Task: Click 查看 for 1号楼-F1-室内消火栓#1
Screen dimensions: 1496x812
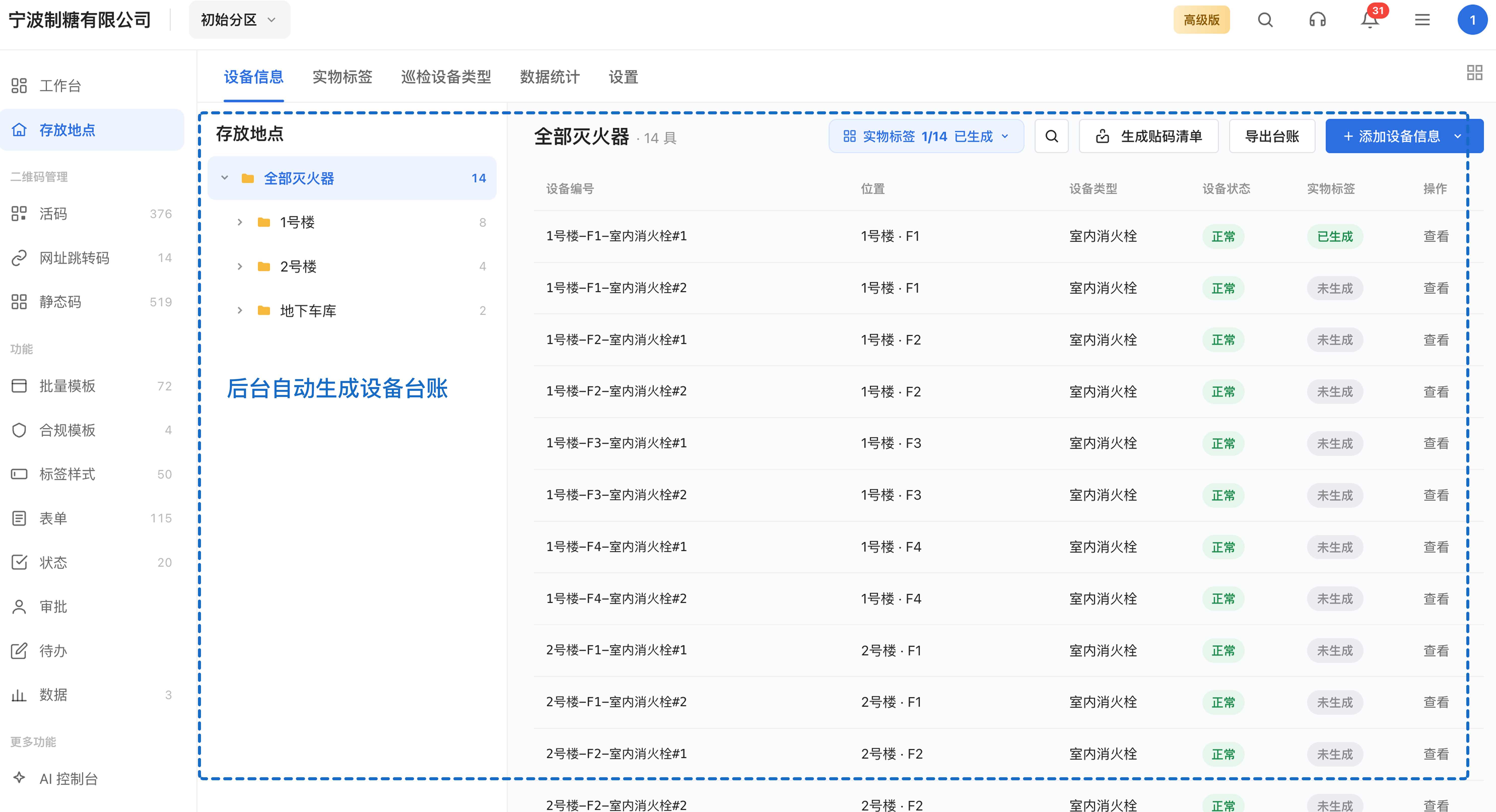Action: (x=1436, y=236)
